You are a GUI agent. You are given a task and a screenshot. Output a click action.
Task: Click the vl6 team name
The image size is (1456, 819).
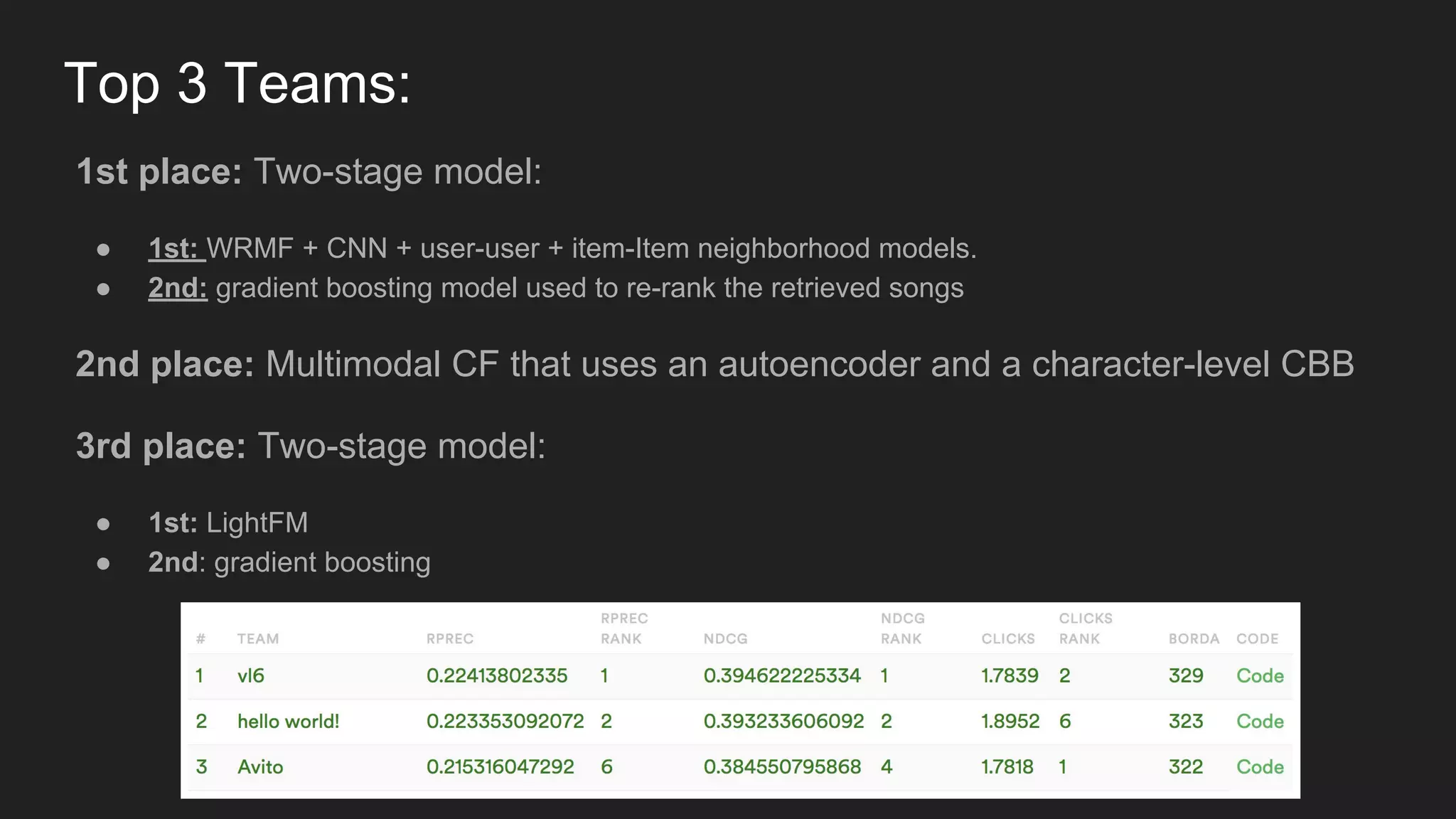click(x=250, y=675)
